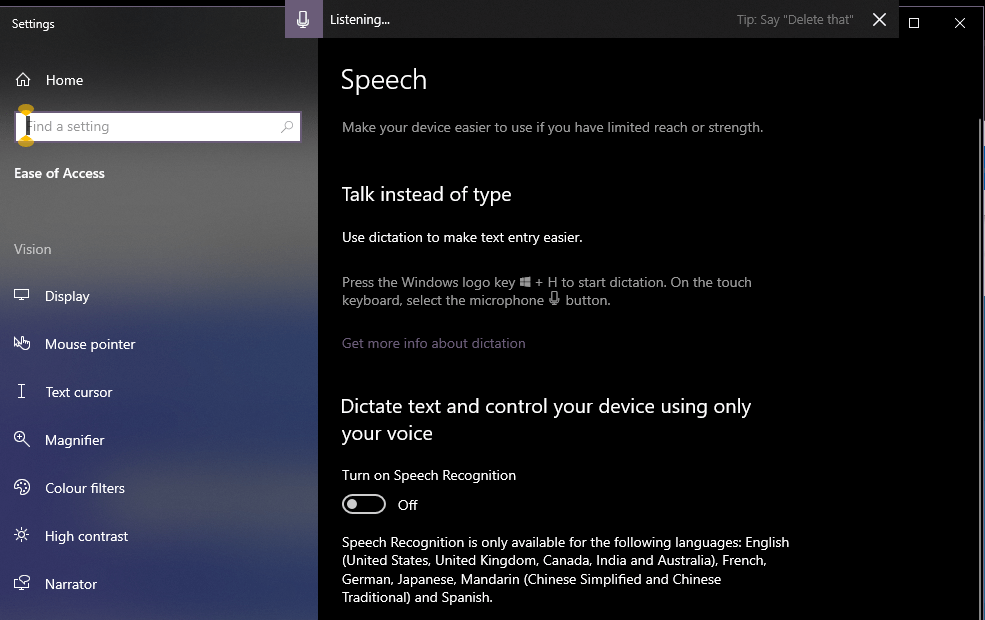Maximize the Settings window

pos(914,23)
